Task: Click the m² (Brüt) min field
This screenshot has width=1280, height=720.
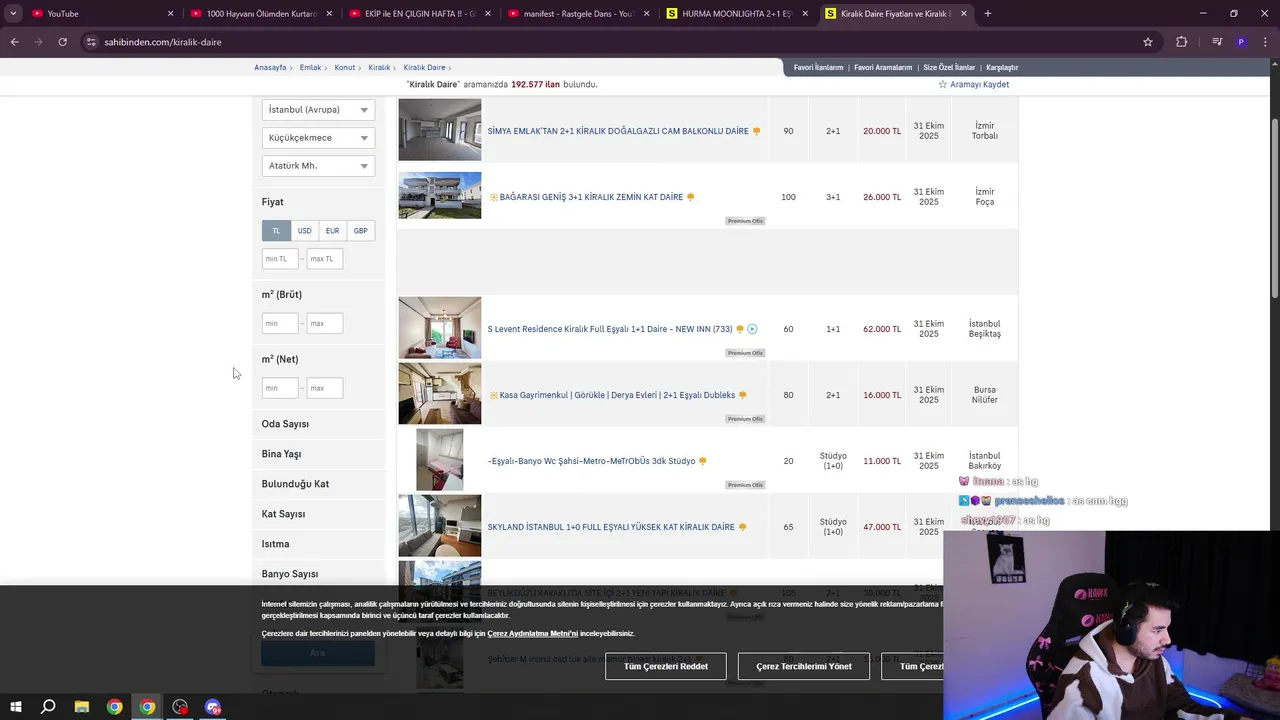Action: pyautogui.click(x=280, y=324)
